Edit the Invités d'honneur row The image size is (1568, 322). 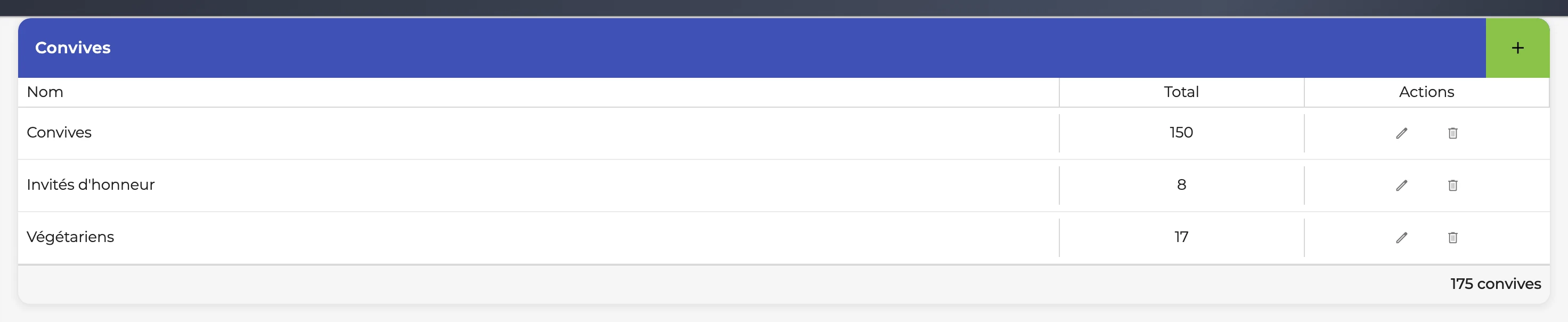point(1401,186)
